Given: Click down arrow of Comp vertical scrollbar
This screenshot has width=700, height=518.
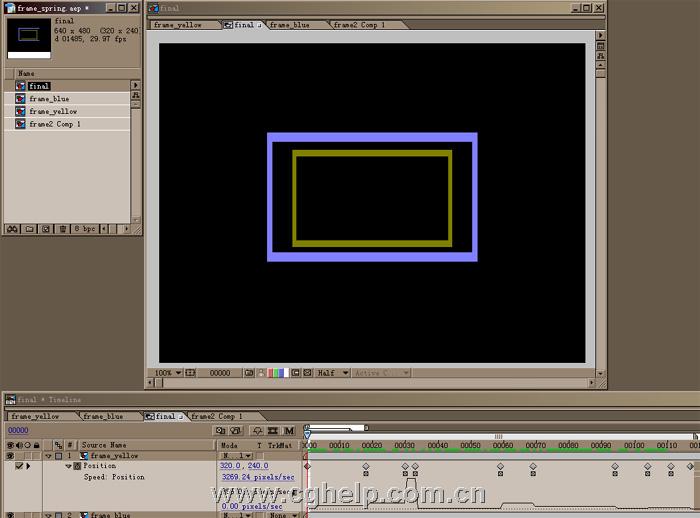Looking at the screenshot, I should 600,373.
